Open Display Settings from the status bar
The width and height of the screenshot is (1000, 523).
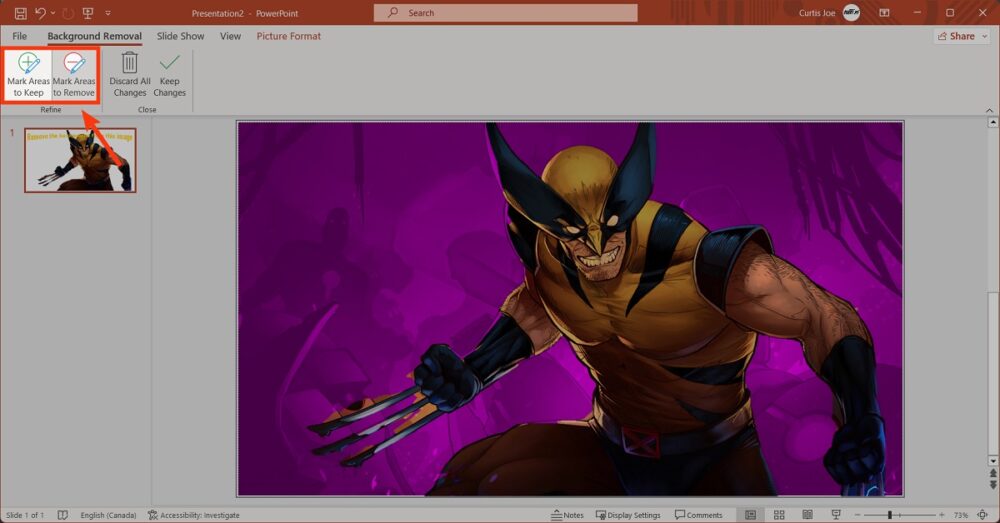[x=628, y=515]
